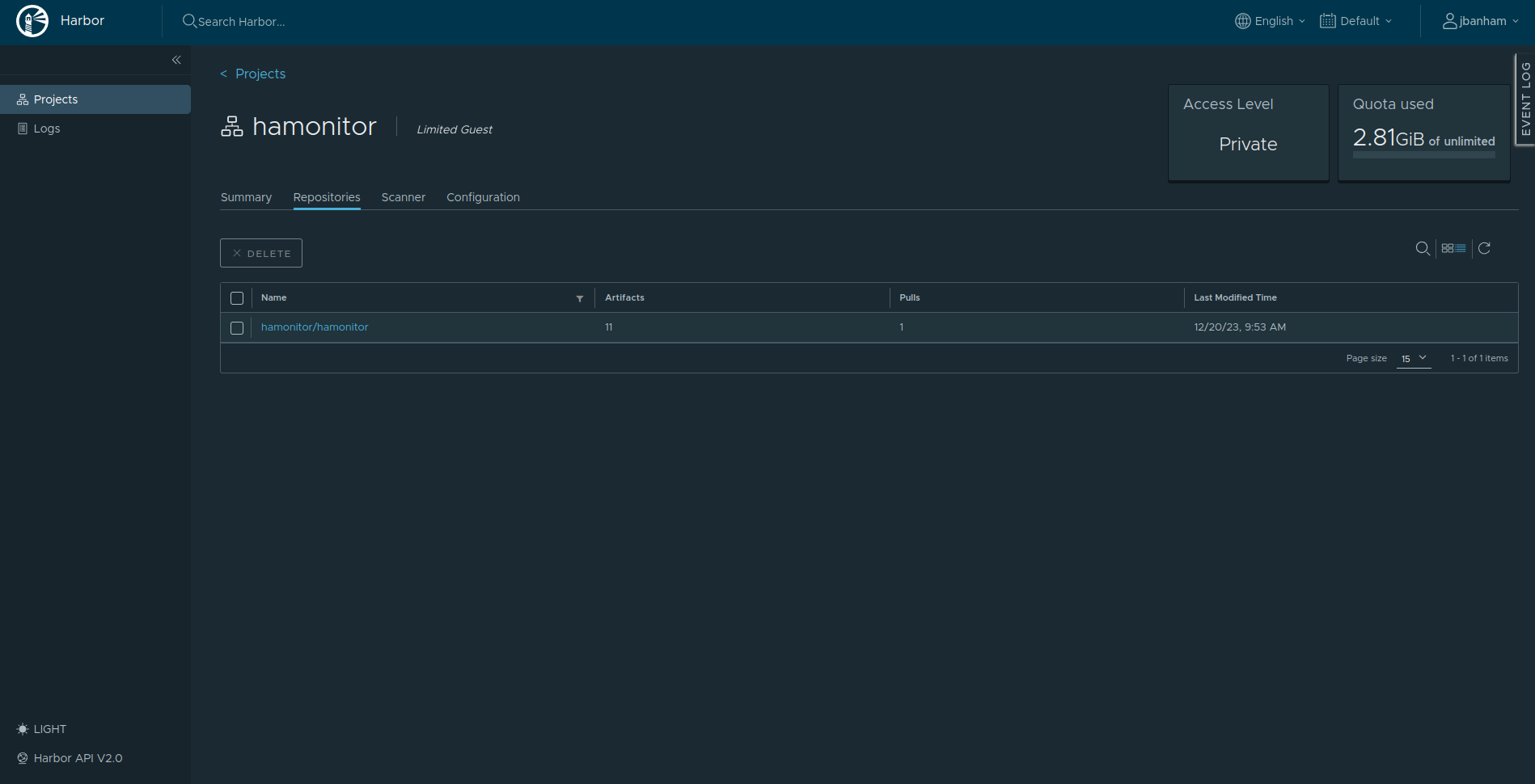Select the Projects sidebar icon
The width and height of the screenshot is (1535, 784).
pos(22,99)
